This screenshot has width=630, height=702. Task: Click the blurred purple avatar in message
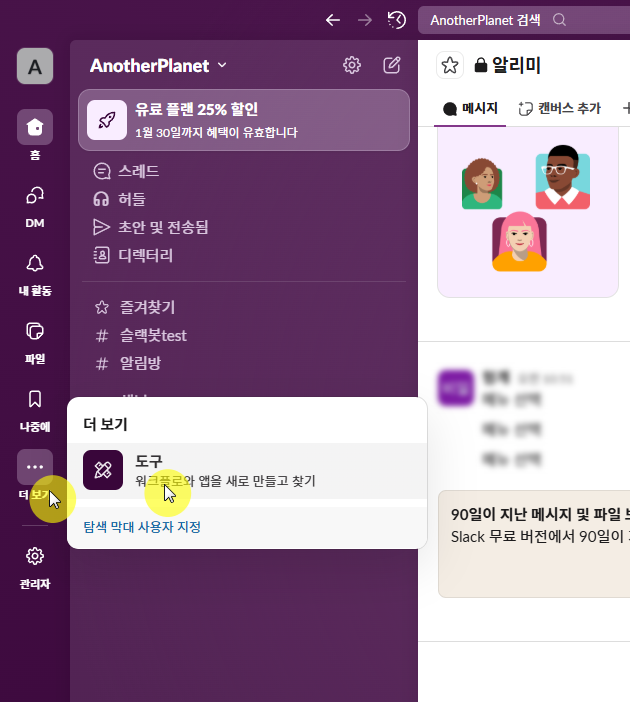point(456,388)
